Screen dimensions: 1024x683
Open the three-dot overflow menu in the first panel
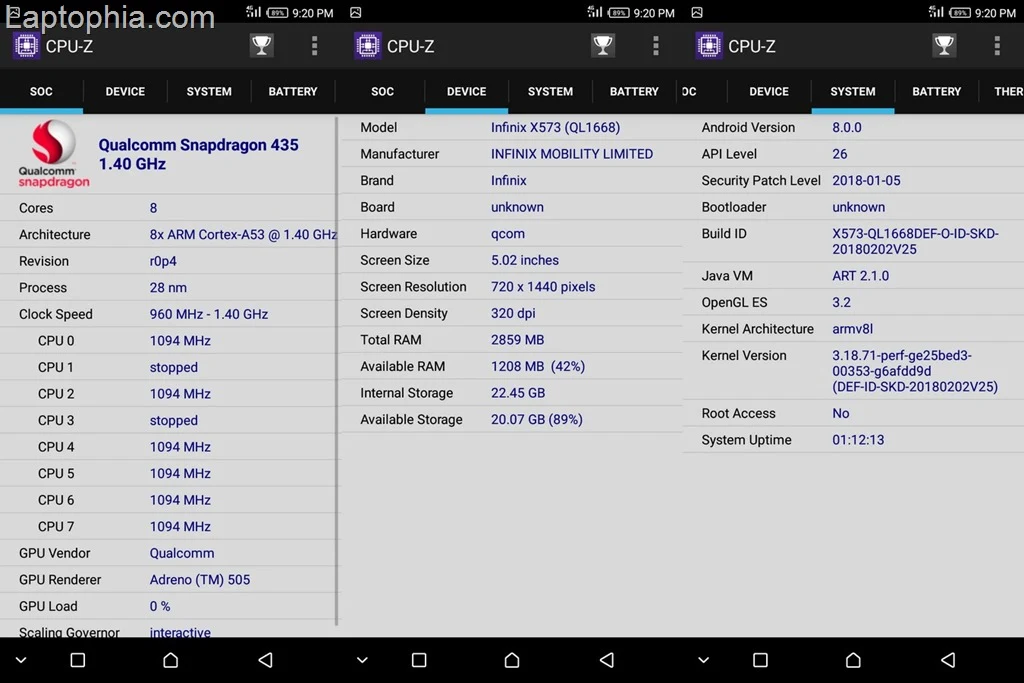(x=314, y=46)
